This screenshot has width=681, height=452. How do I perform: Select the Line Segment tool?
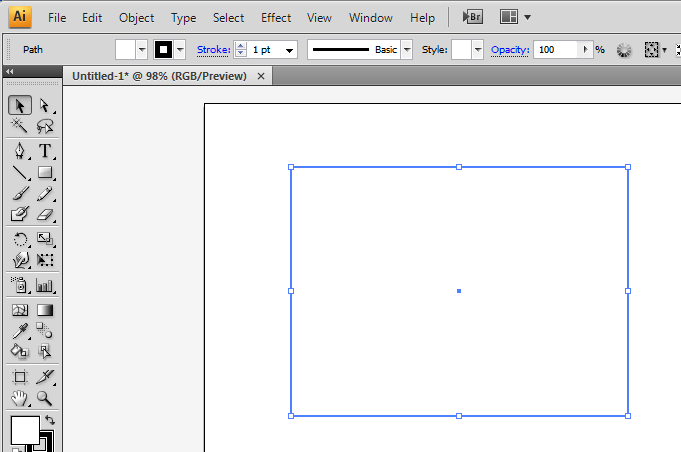click(x=20, y=172)
